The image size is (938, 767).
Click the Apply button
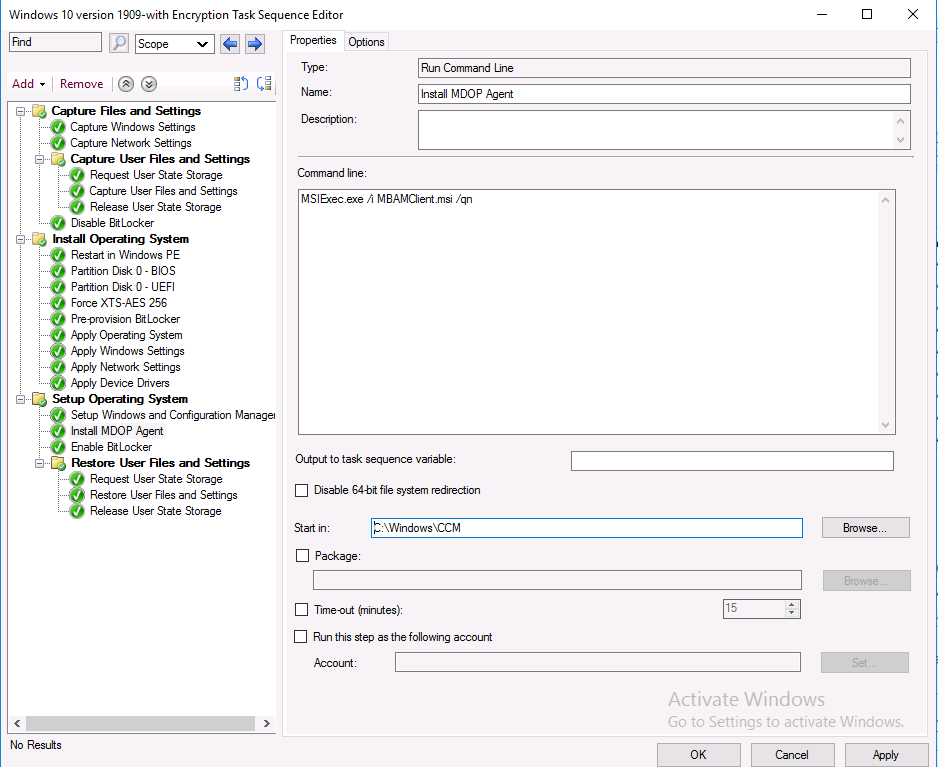(885, 754)
